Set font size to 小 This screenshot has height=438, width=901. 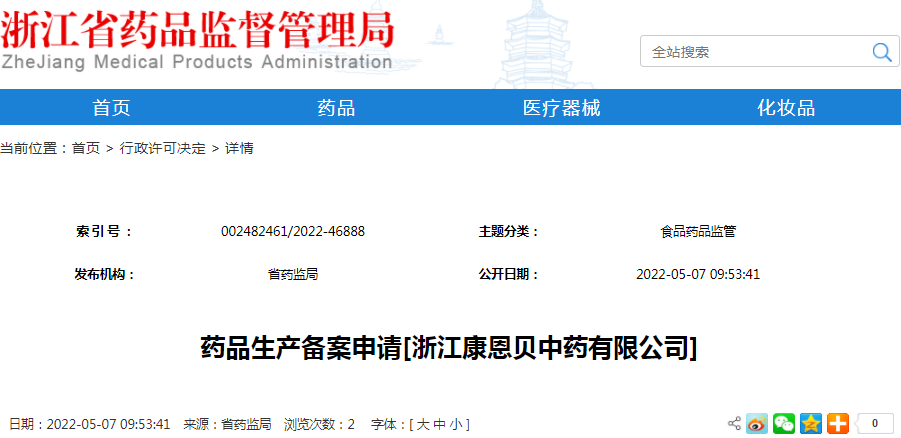coord(456,425)
